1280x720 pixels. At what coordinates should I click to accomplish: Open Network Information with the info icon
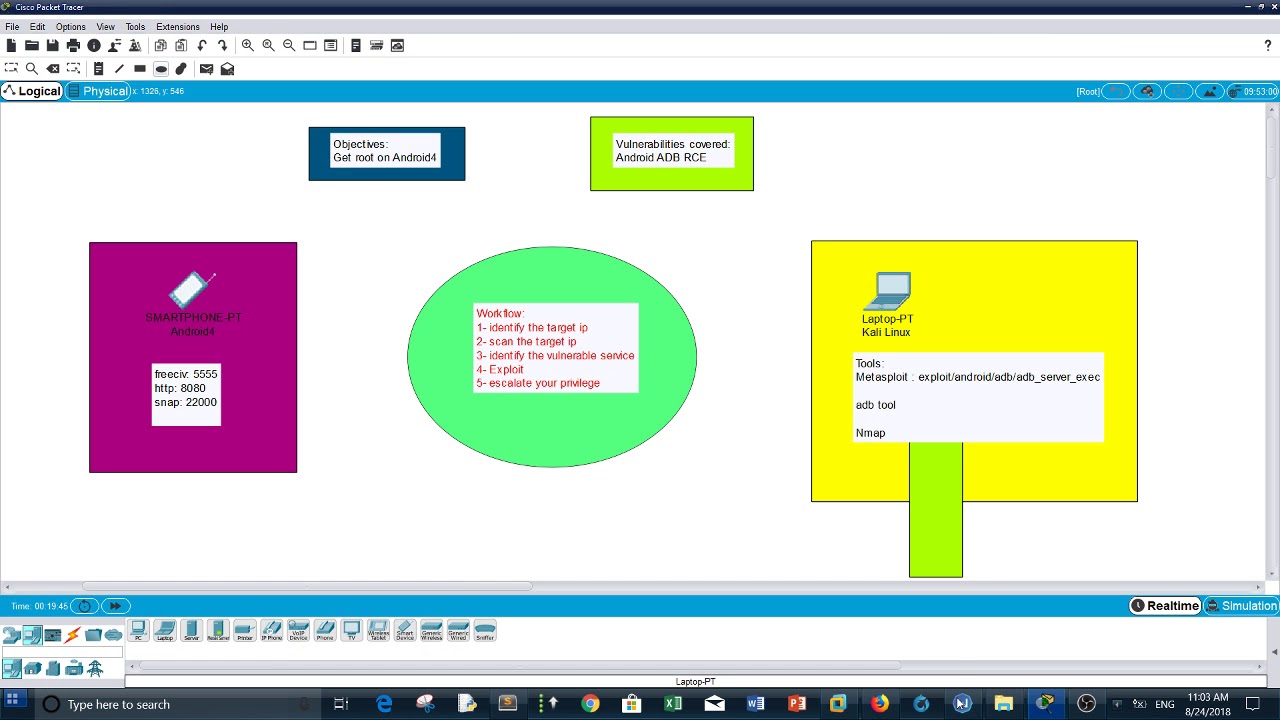pos(94,45)
